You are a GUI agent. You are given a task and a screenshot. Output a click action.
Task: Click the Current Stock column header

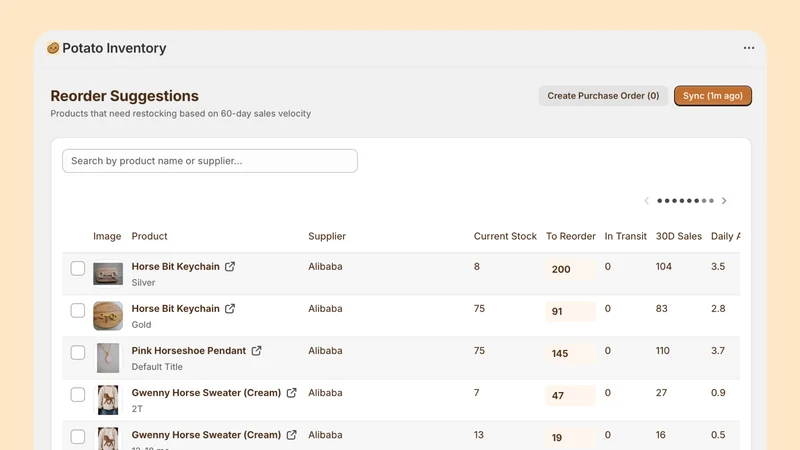click(x=505, y=236)
